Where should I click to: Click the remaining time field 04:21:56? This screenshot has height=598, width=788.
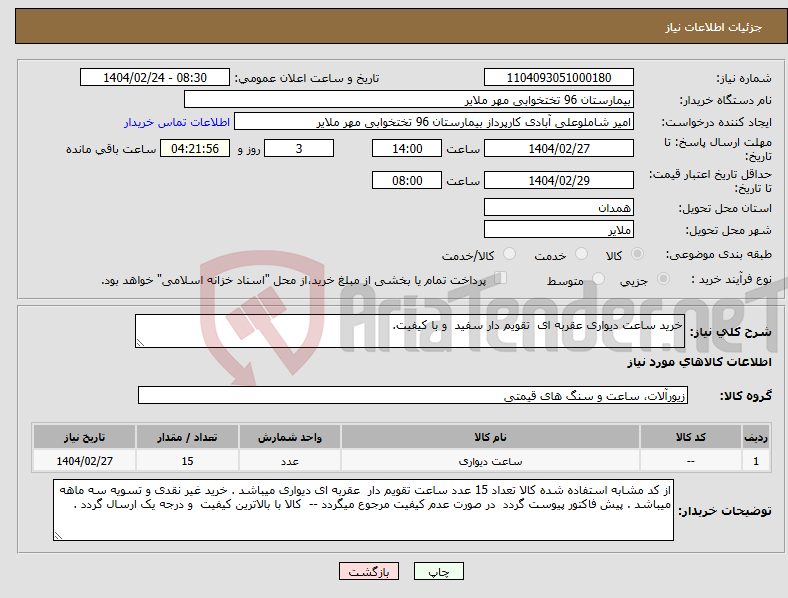(x=195, y=148)
